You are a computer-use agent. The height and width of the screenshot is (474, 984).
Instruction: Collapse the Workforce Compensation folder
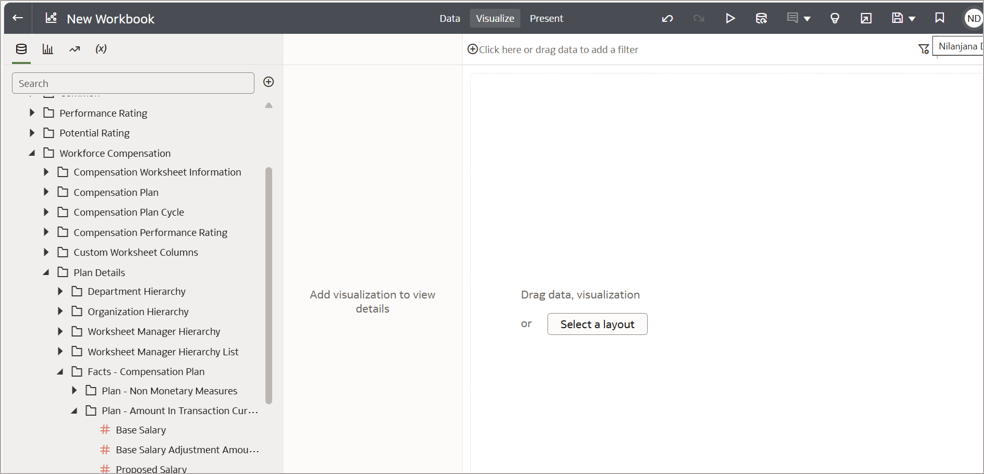tap(32, 153)
